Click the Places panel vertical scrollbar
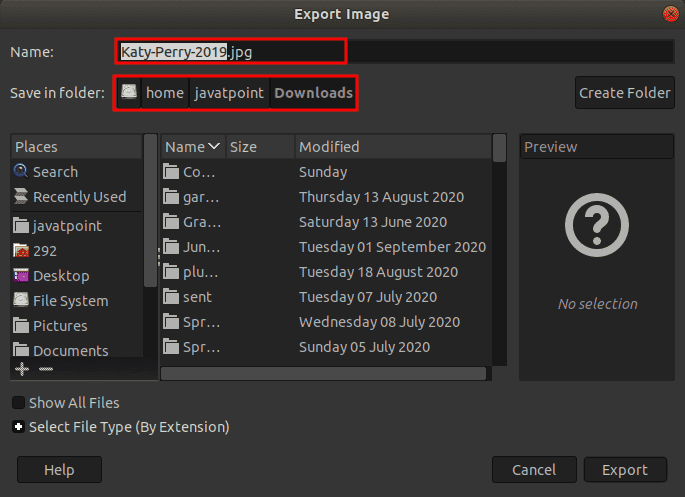The height and width of the screenshot is (497, 685). point(150,210)
